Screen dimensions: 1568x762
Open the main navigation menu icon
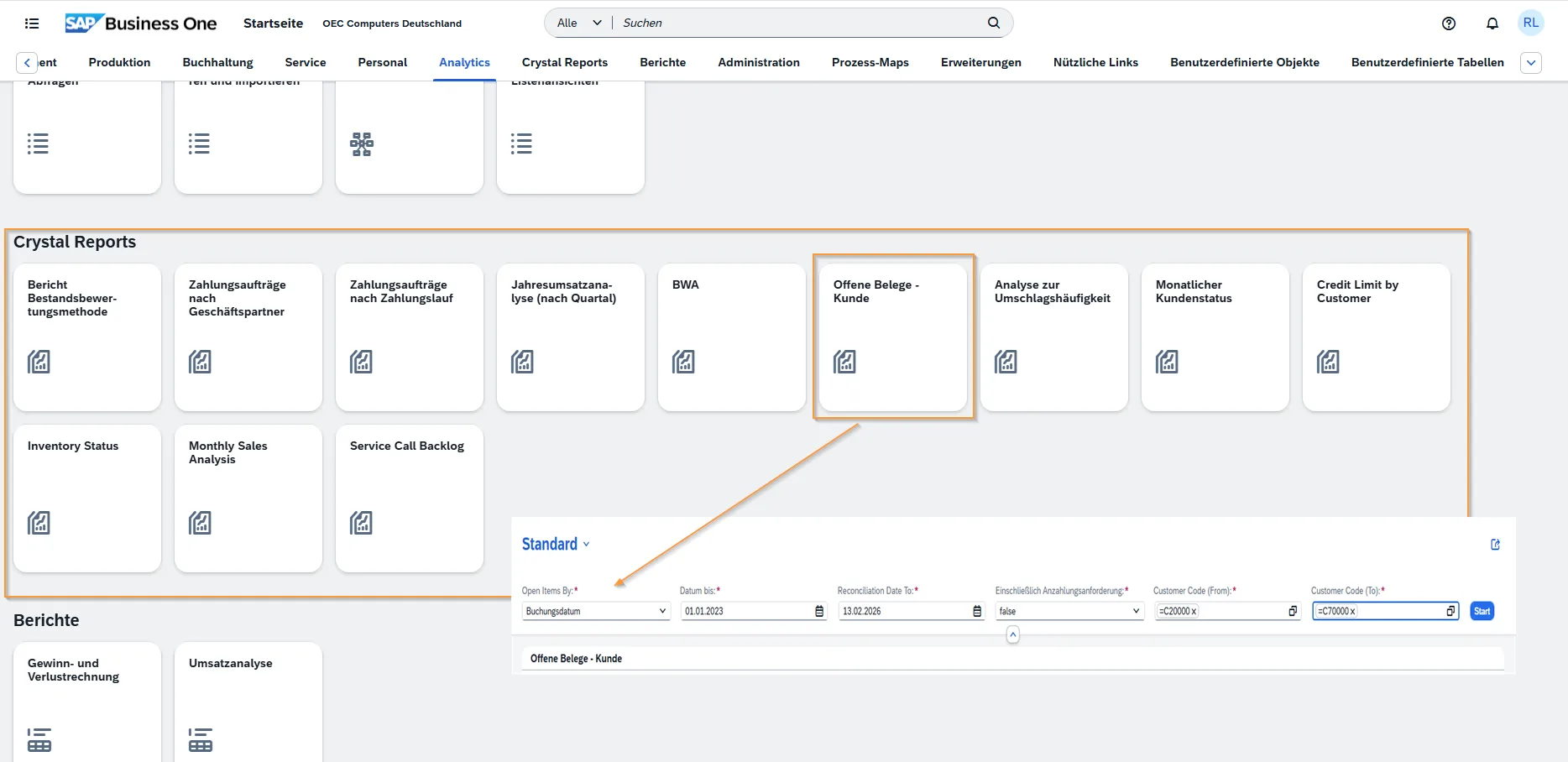pyautogui.click(x=32, y=23)
